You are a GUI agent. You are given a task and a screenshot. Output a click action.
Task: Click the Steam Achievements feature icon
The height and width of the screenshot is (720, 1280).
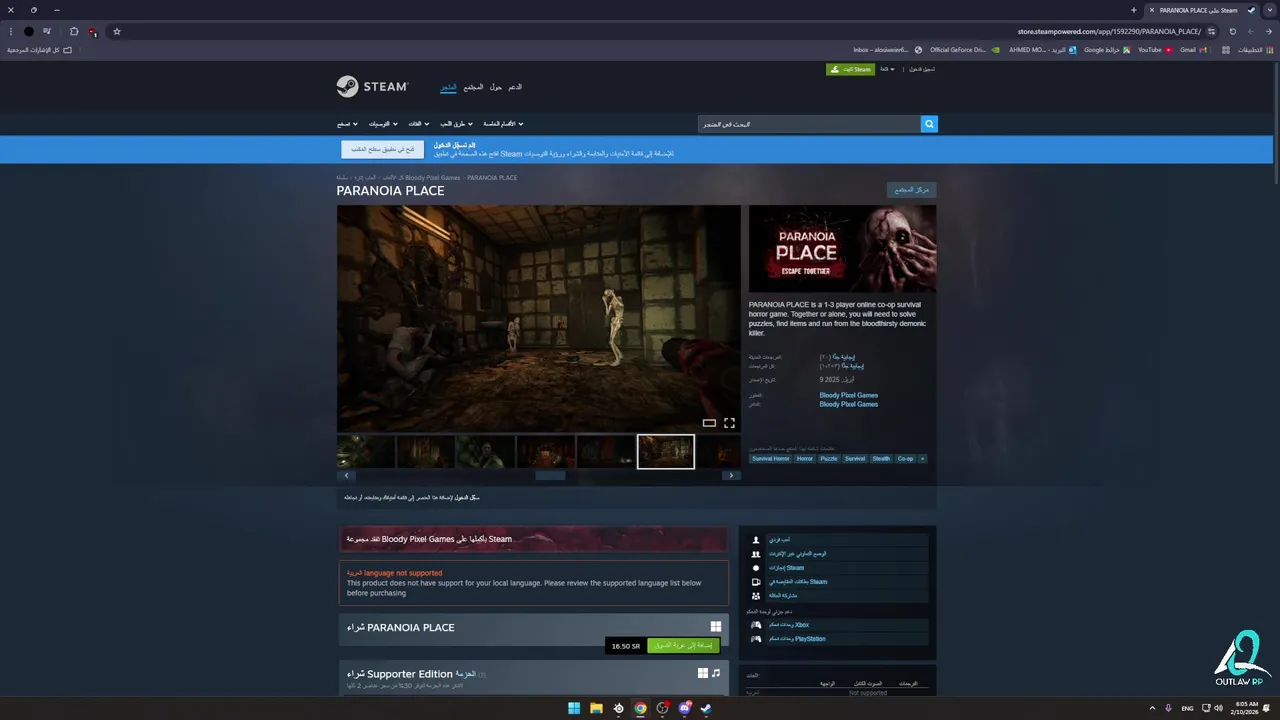(x=756, y=568)
